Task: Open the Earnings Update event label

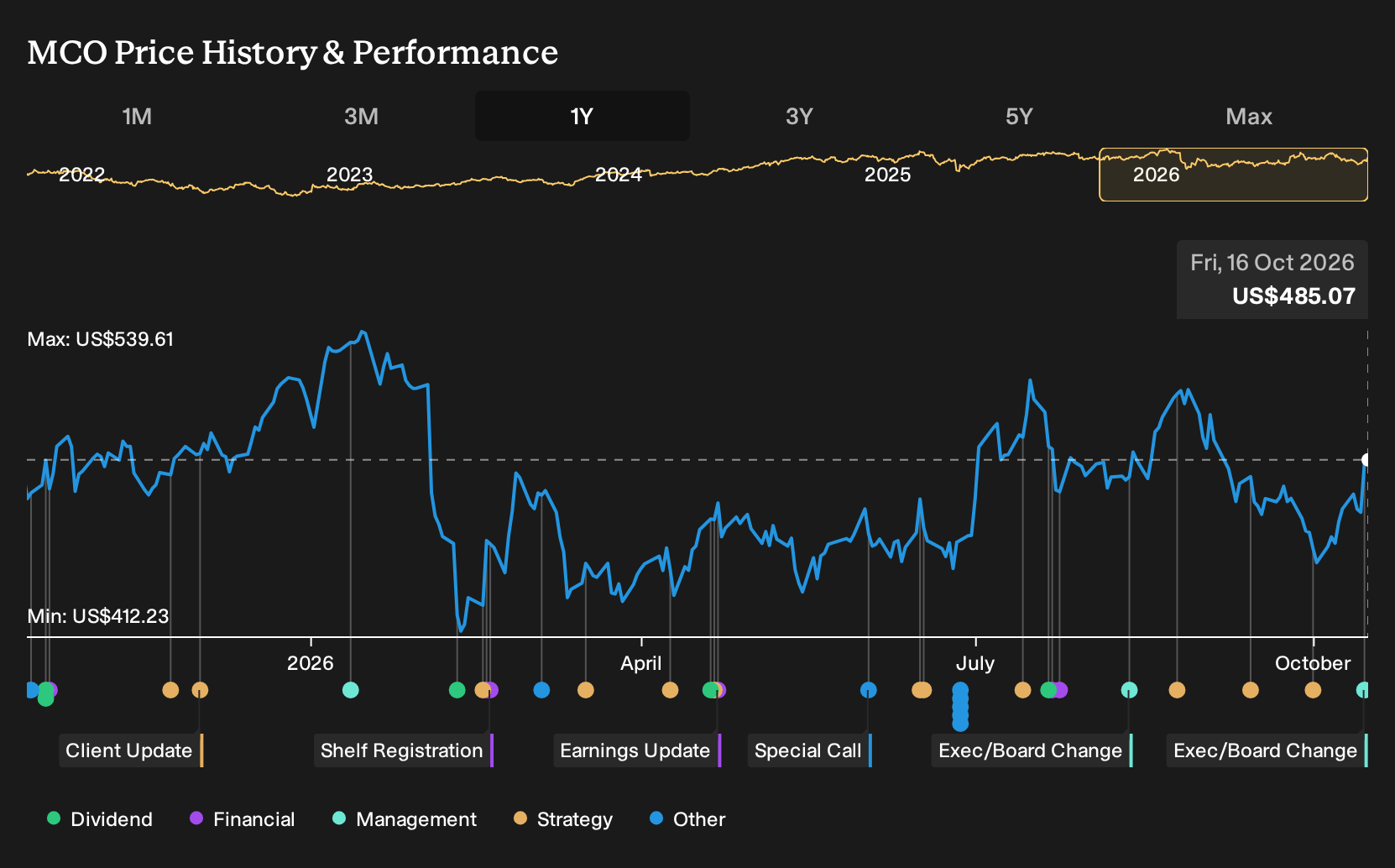Action: (637, 750)
